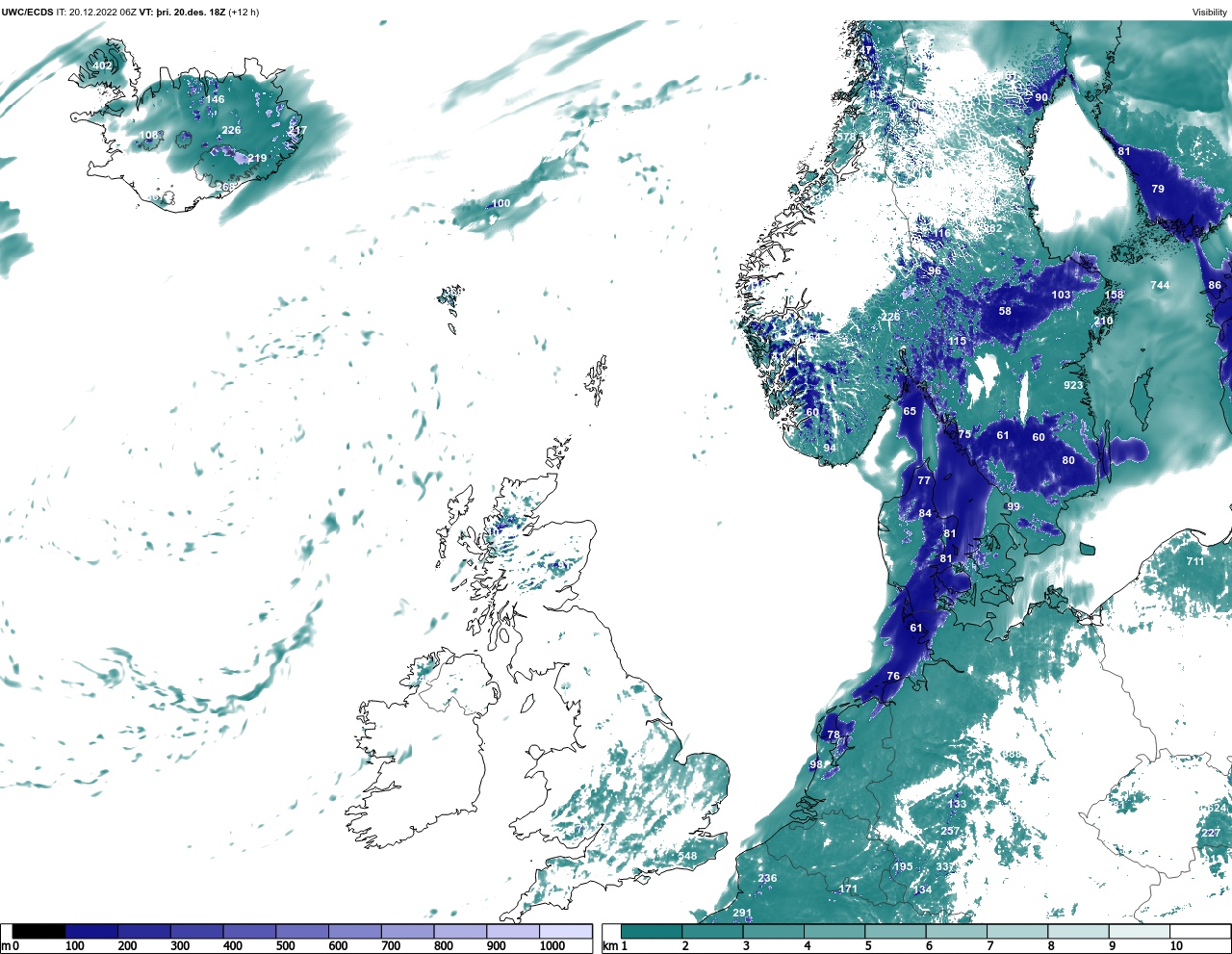The image size is (1232, 954).
Task: Click the 'Visibility' title in the top right
Action: 1210,13
